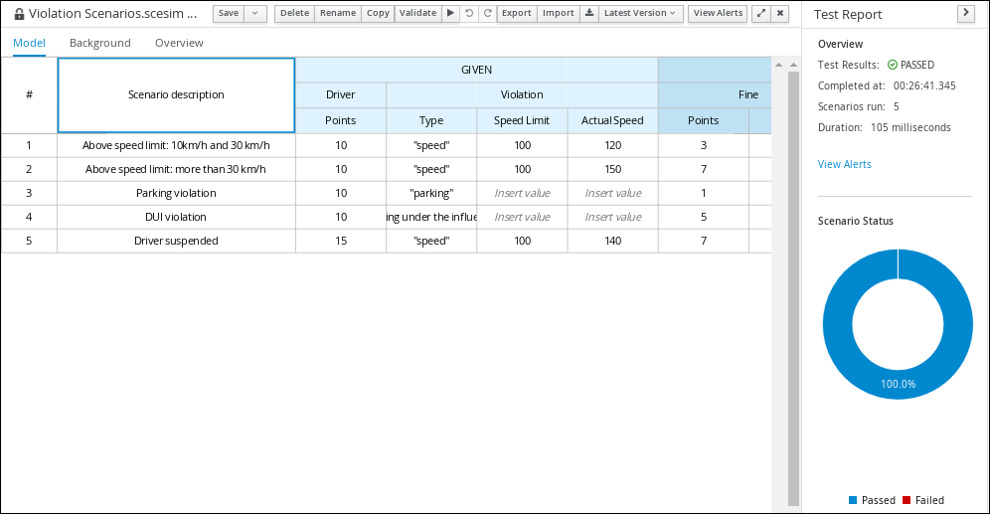Expand the Latest Version dropdown
The image size is (990, 514).
click(640, 14)
